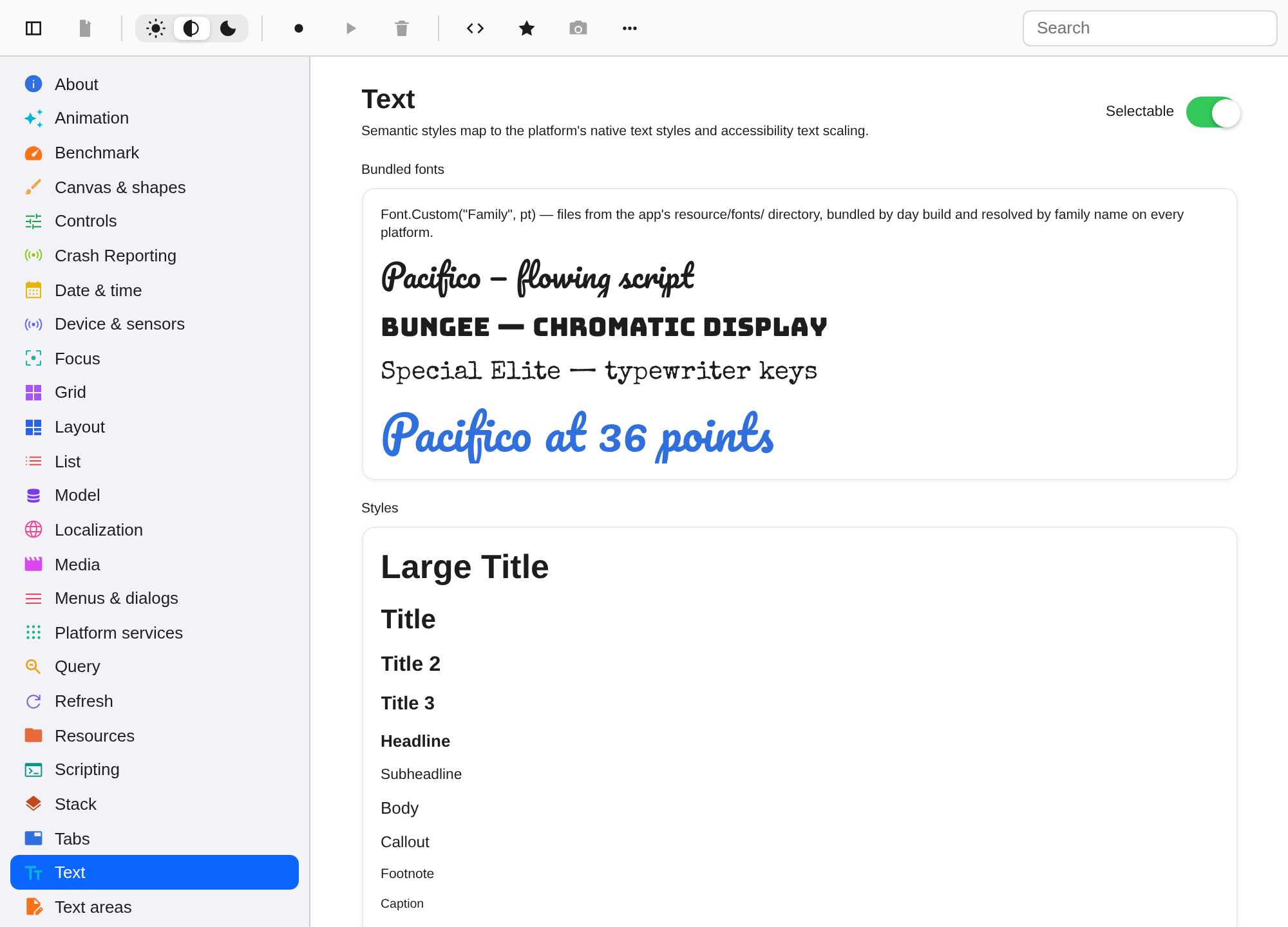Viewport: 1288px width, 927px height.
Task: Click the Bungee chromatic display sample
Action: pos(604,327)
